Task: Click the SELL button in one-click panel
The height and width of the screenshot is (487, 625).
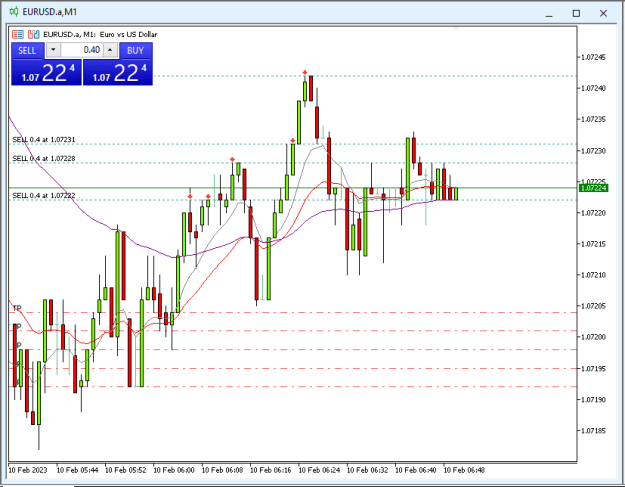Action: pyautogui.click(x=27, y=51)
